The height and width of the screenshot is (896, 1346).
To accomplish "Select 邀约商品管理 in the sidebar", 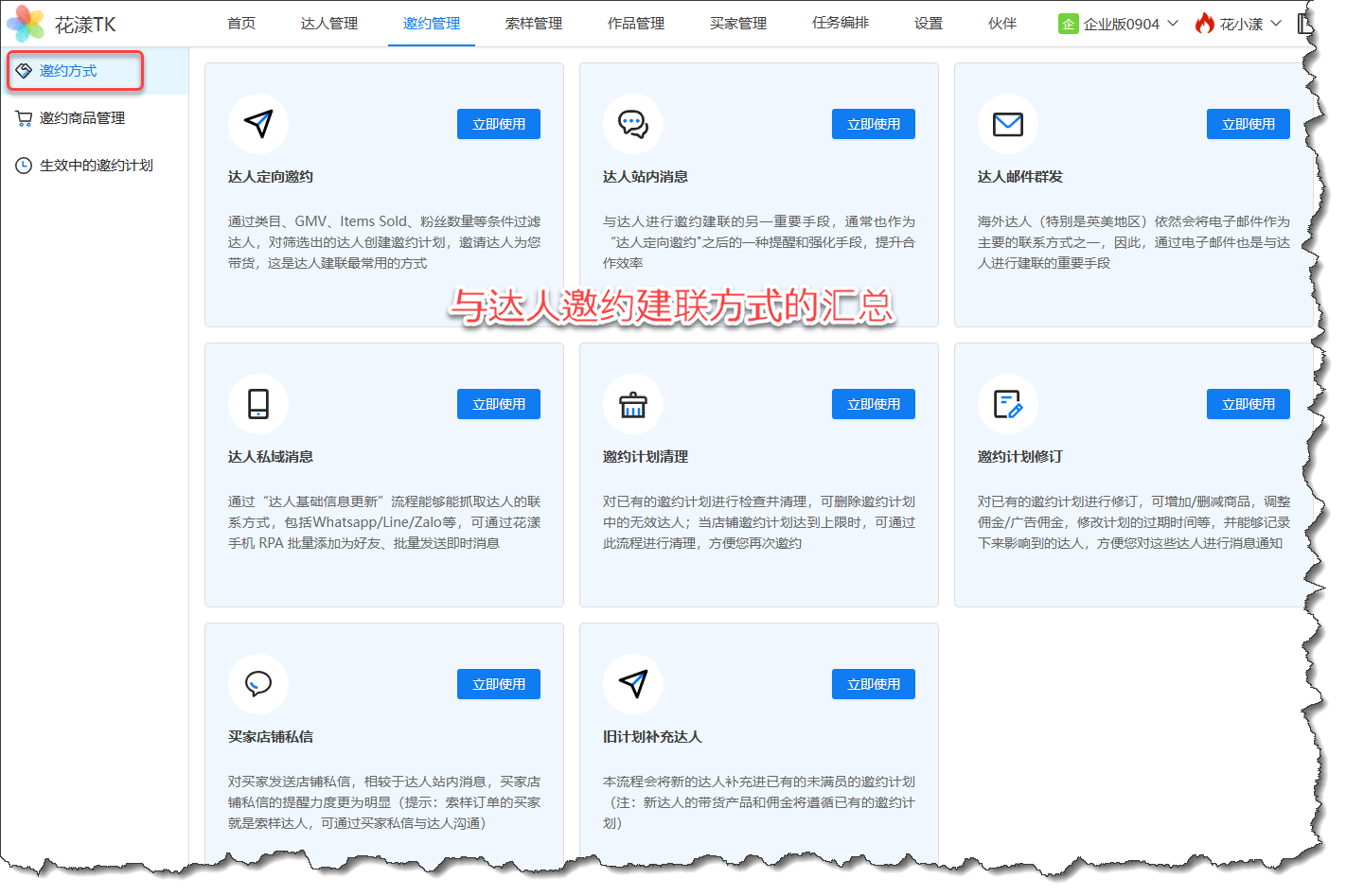I will tap(82, 118).
